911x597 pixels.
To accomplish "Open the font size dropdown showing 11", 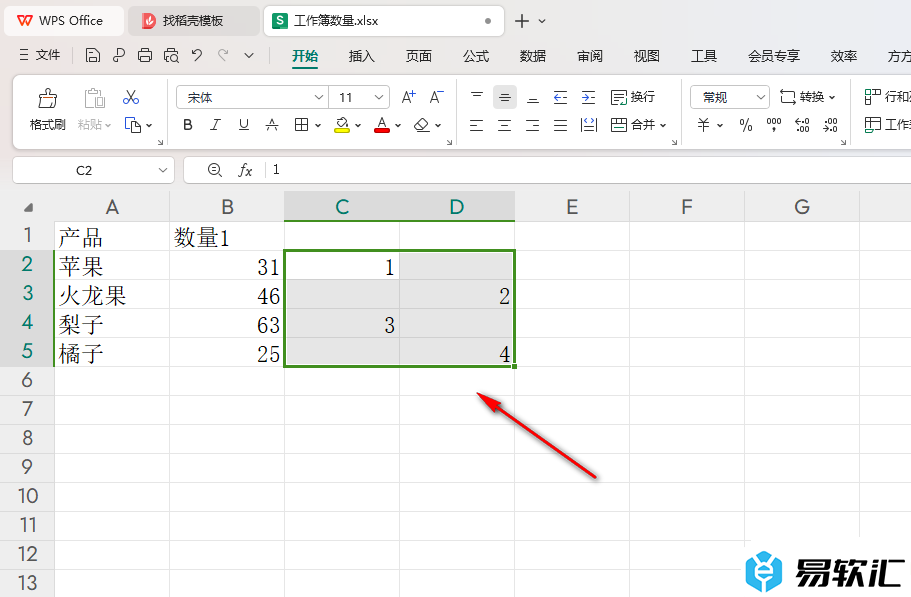I will [x=379, y=98].
